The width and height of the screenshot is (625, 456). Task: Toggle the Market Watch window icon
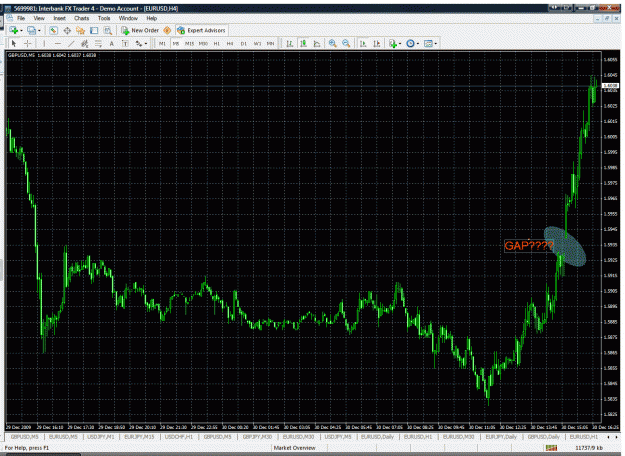click(x=53, y=30)
